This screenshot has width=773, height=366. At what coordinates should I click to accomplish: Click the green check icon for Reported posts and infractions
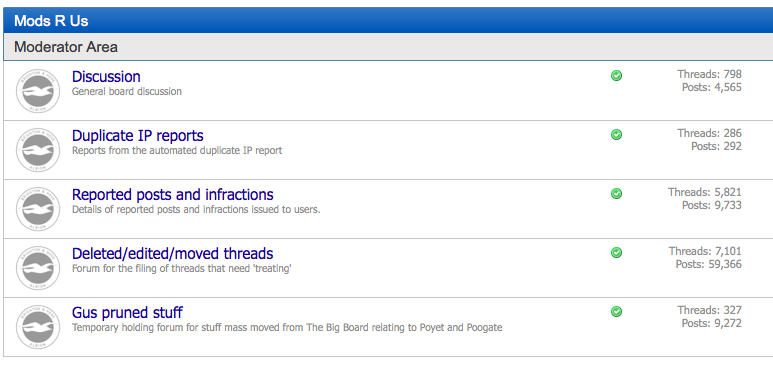pos(616,194)
